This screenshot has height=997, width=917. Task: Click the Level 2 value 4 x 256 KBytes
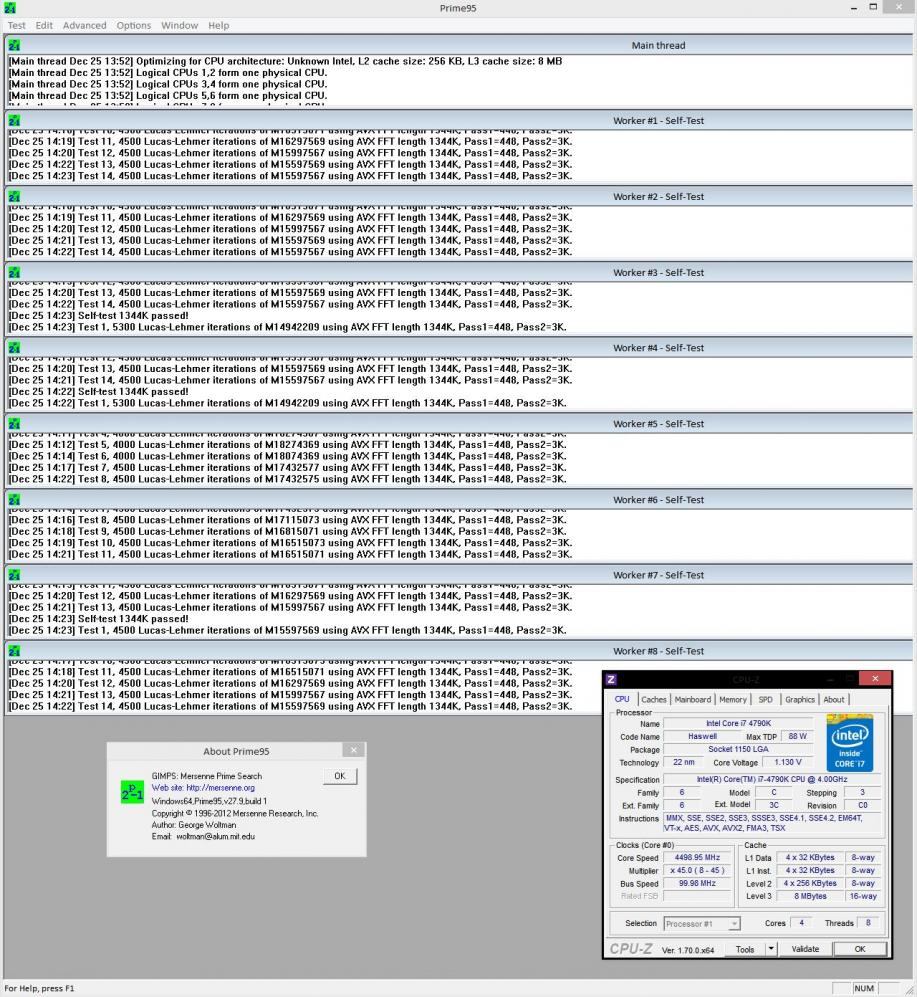tap(810, 883)
